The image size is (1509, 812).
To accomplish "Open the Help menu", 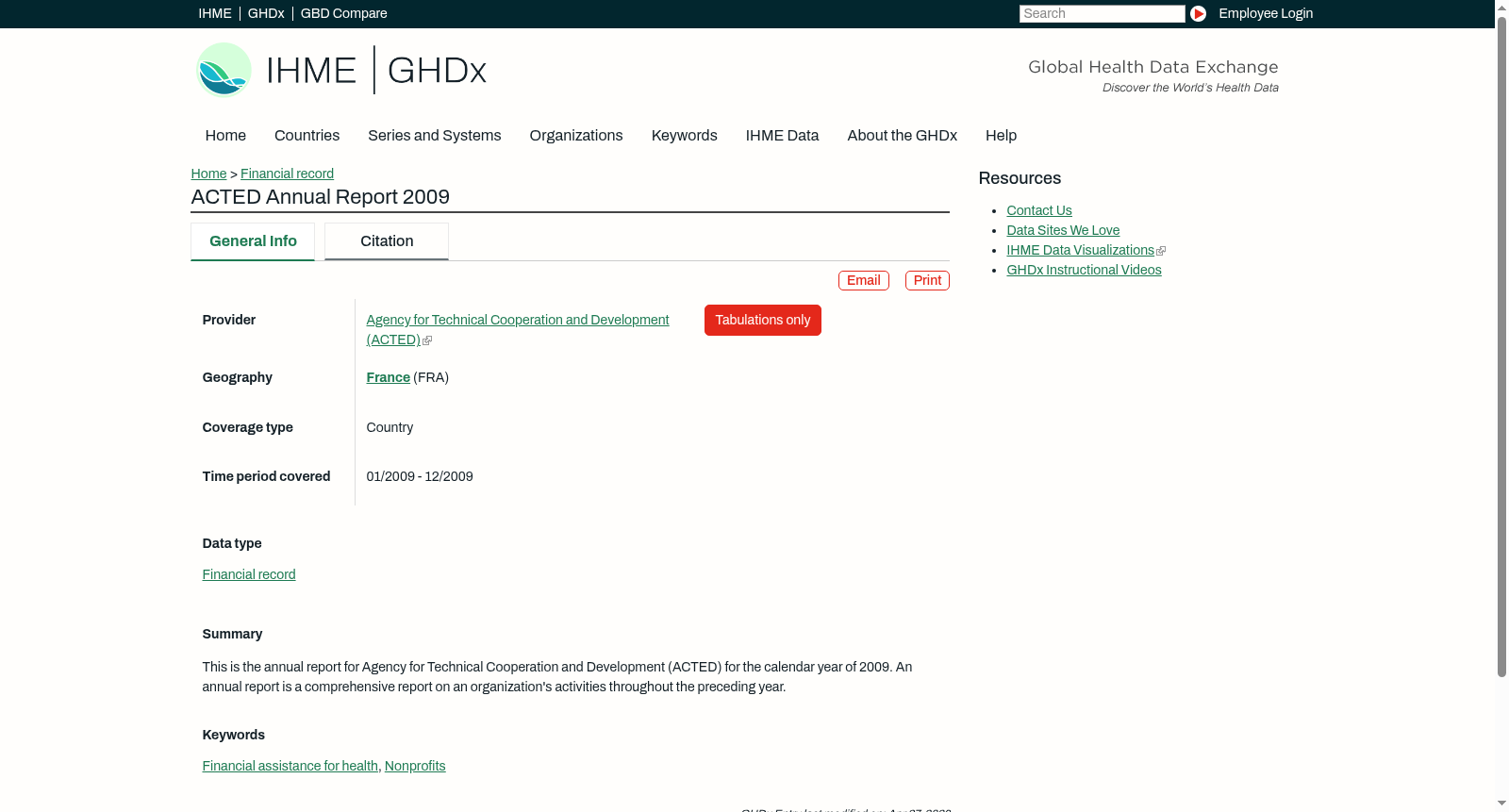I will (x=1002, y=136).
